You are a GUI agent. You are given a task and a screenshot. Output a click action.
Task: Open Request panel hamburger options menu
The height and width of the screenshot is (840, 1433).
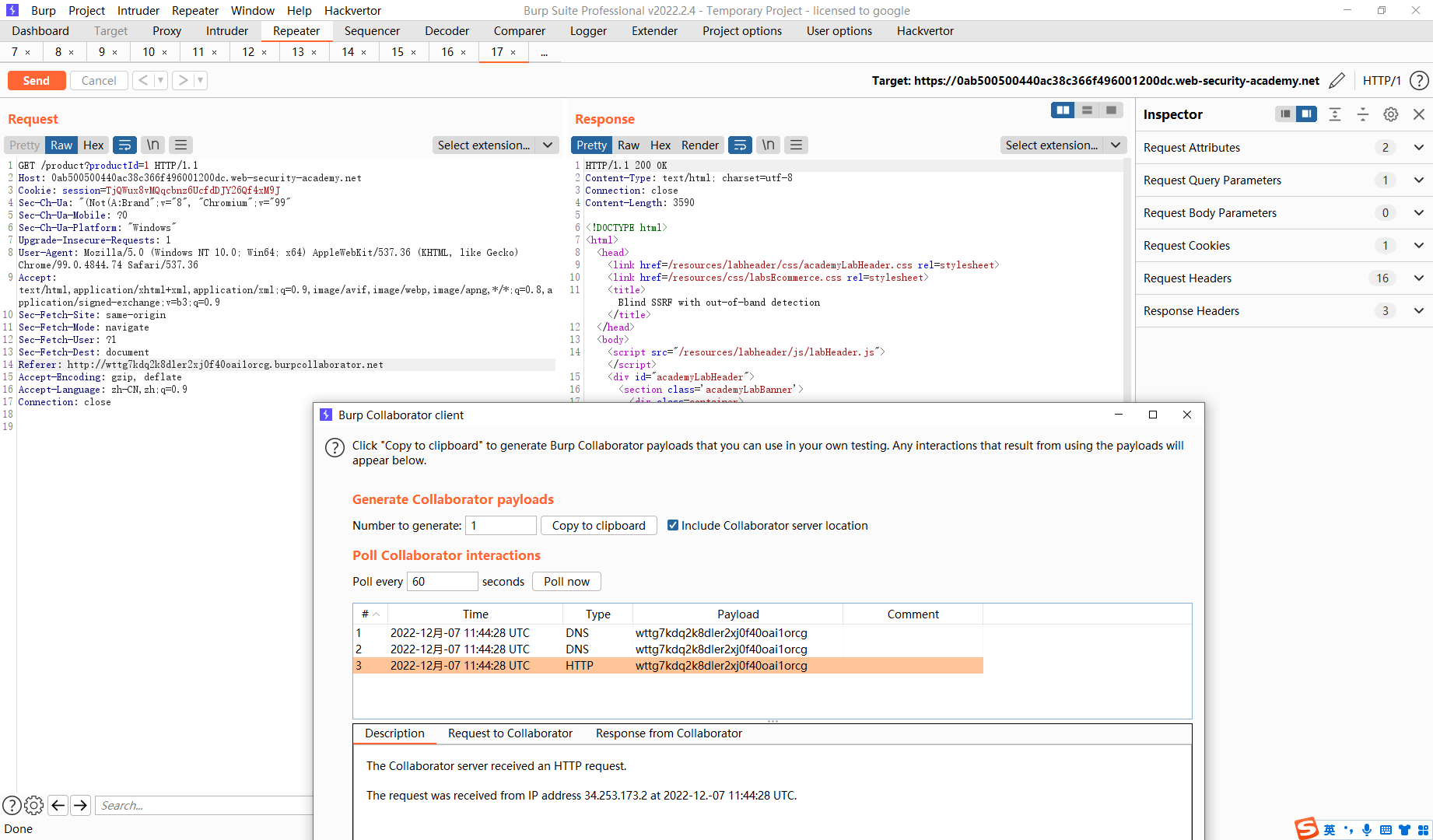pyautogui.click(x=181, y=145)
